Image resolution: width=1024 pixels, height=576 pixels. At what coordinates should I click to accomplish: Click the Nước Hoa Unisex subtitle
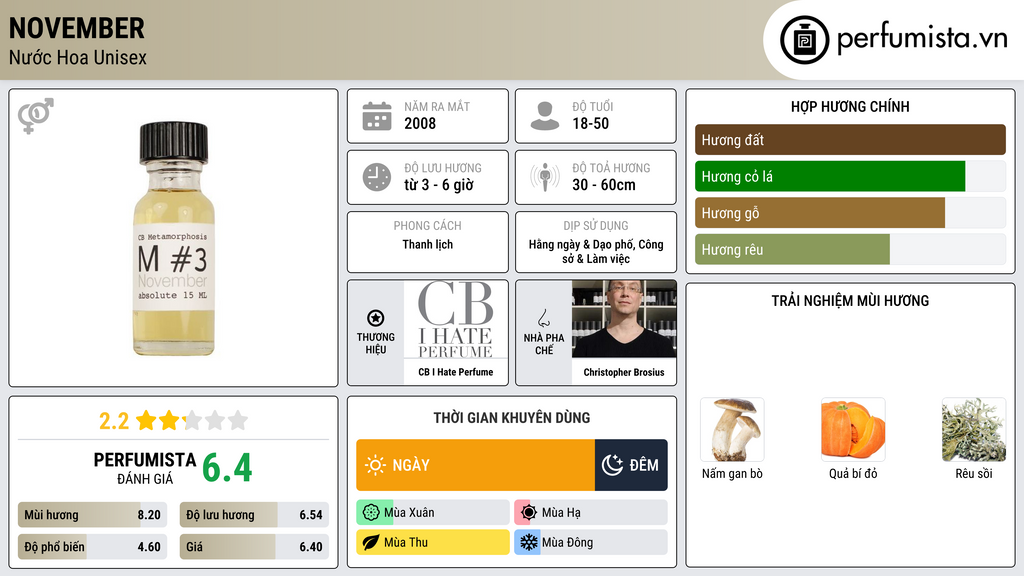(78, 57)
